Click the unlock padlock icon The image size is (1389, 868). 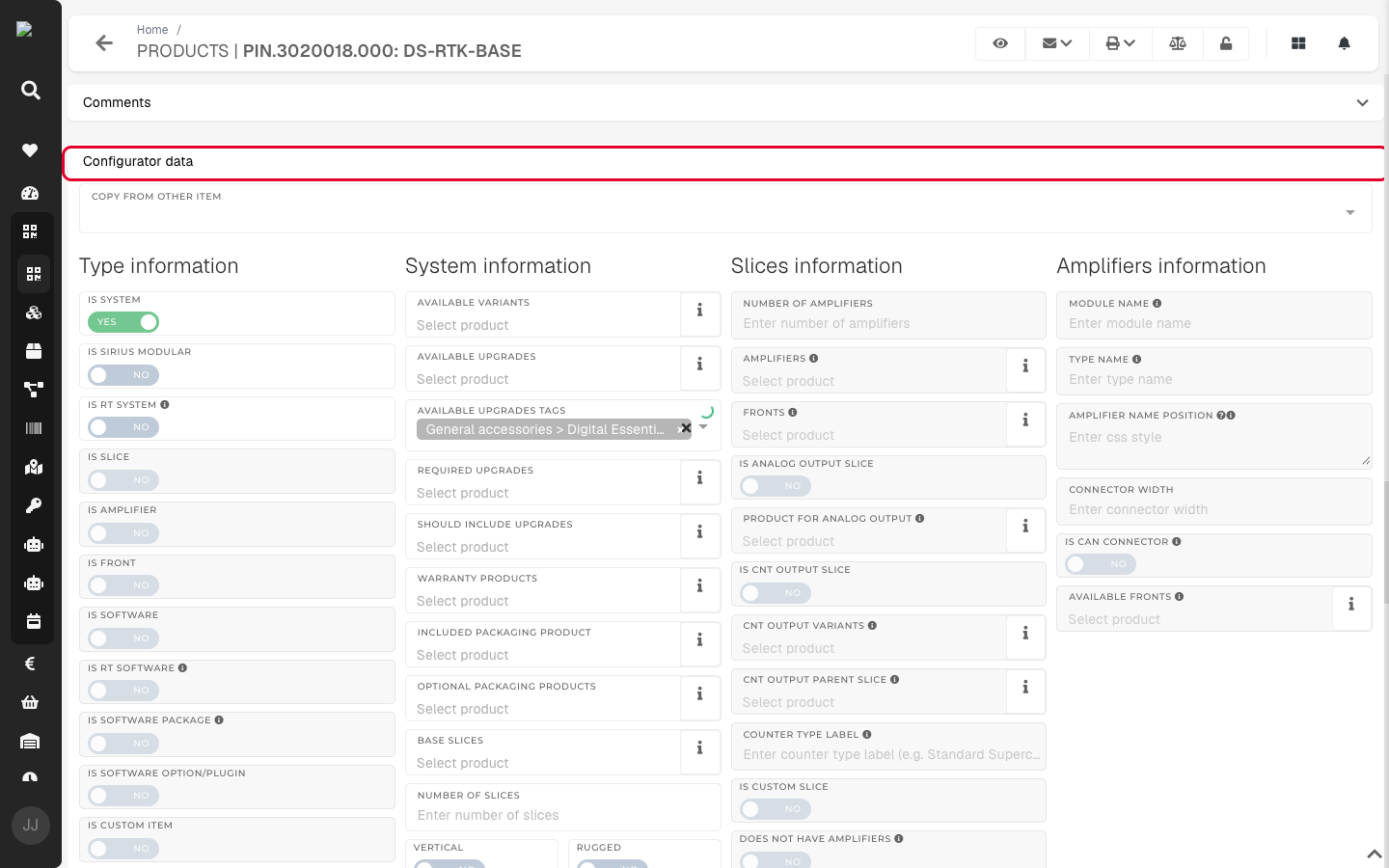[1226, 43]
